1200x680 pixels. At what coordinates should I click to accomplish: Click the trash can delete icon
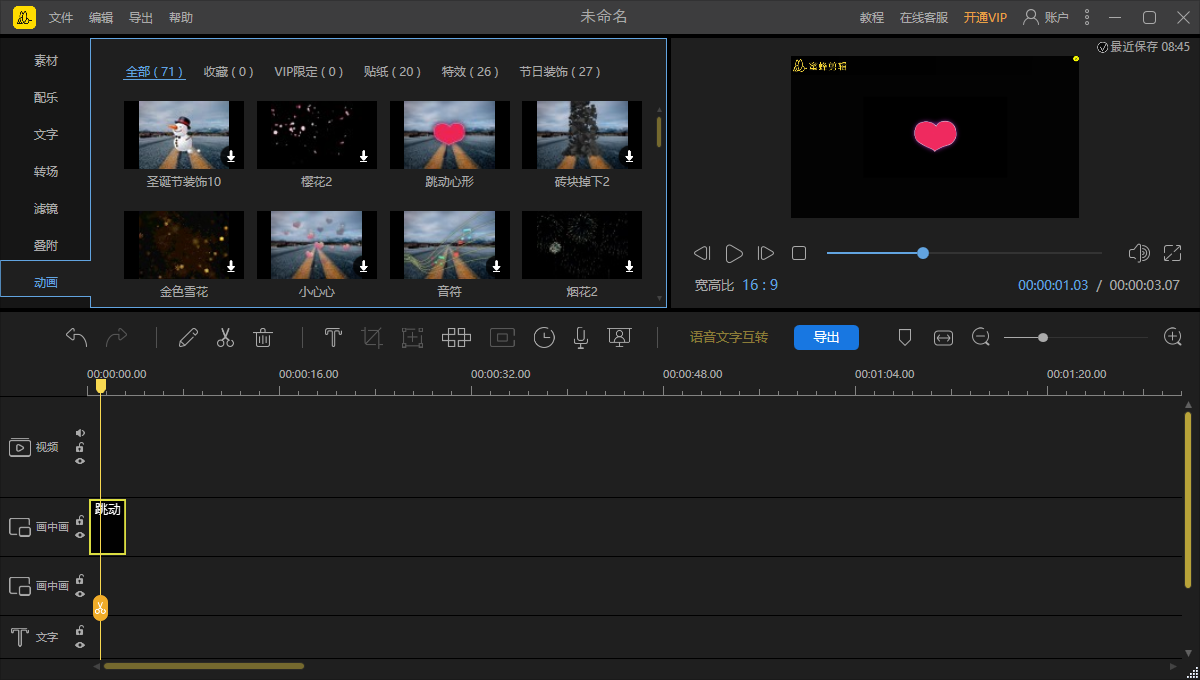click(x=263, y=338)
